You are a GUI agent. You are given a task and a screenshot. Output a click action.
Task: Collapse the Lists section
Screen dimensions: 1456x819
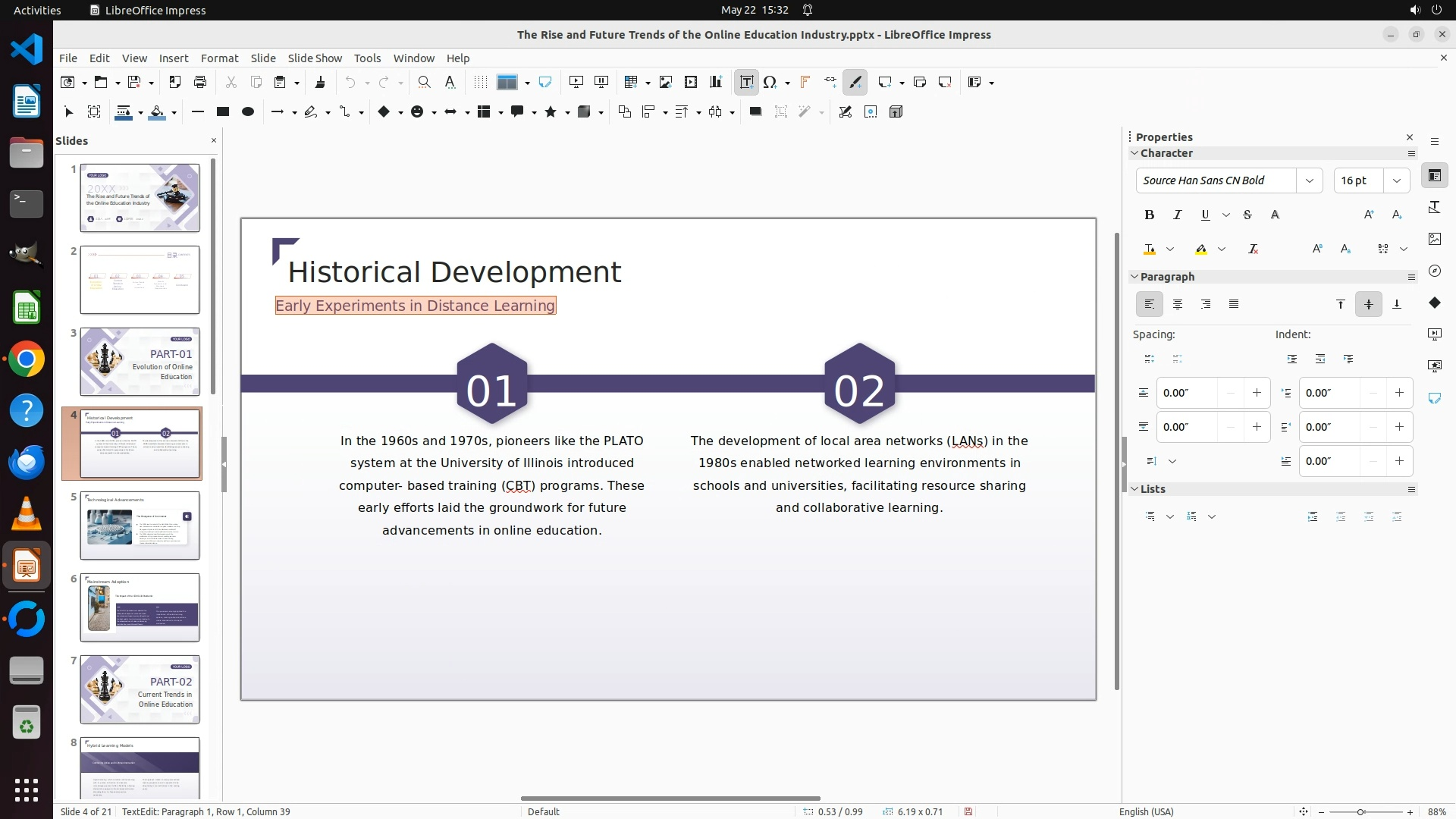pyautogui.click(x=1135, y=489)
